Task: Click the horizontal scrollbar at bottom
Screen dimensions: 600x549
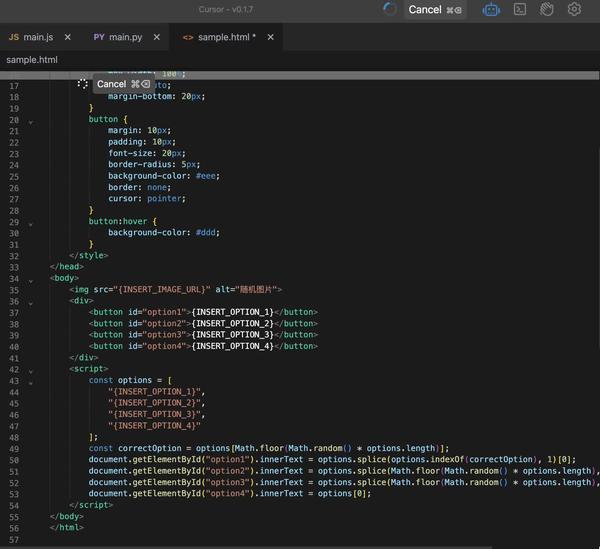Action: [246, 547]
